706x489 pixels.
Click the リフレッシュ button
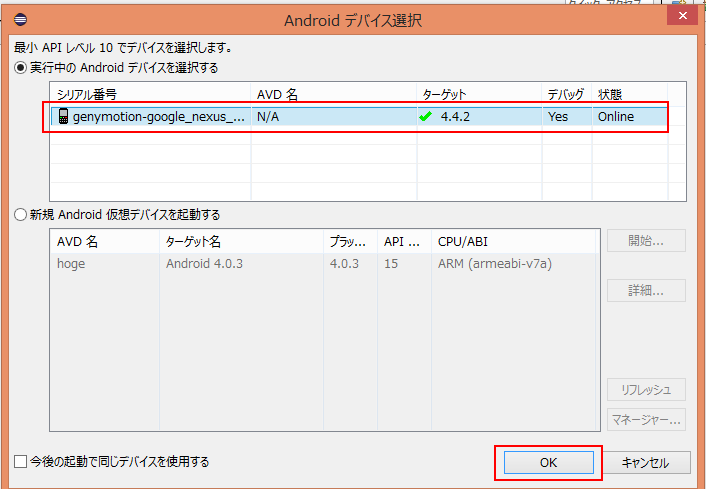pyautogui.click(x=647, y=390)
